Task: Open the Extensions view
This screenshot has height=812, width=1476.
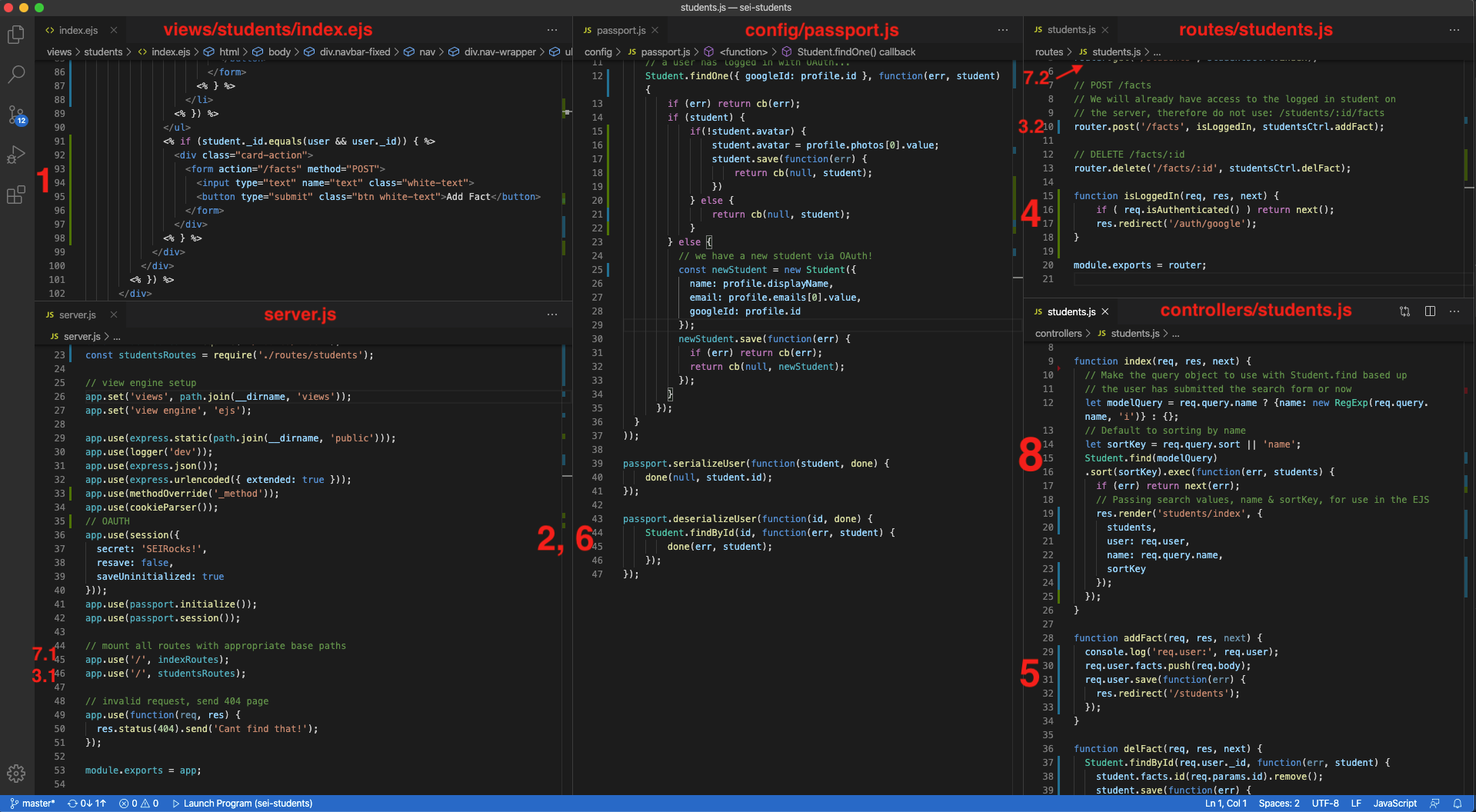Action: (x=16, y=195)
